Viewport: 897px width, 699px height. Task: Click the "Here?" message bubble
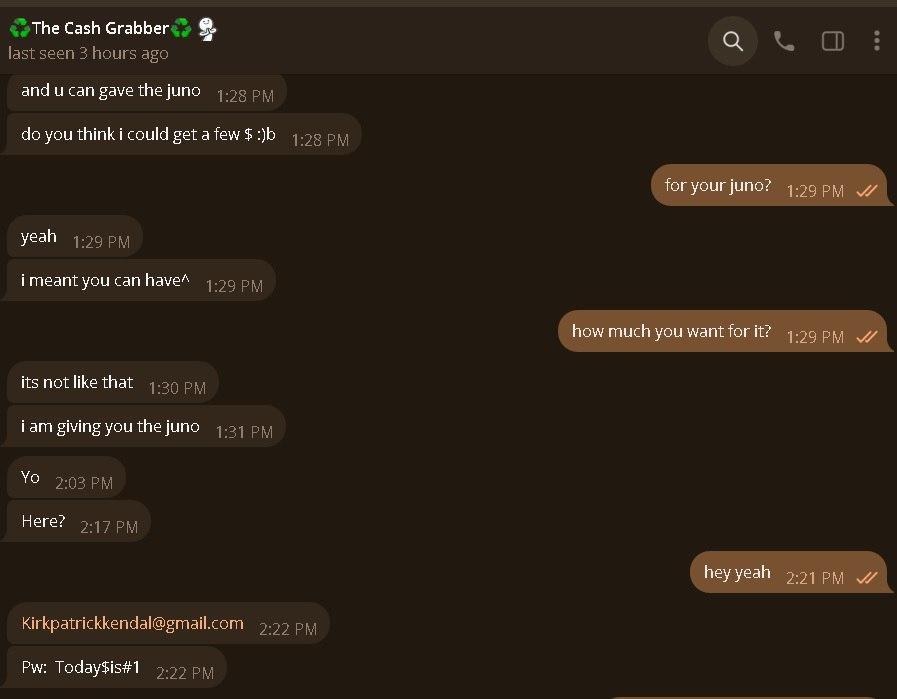click(x=43, y=522)
